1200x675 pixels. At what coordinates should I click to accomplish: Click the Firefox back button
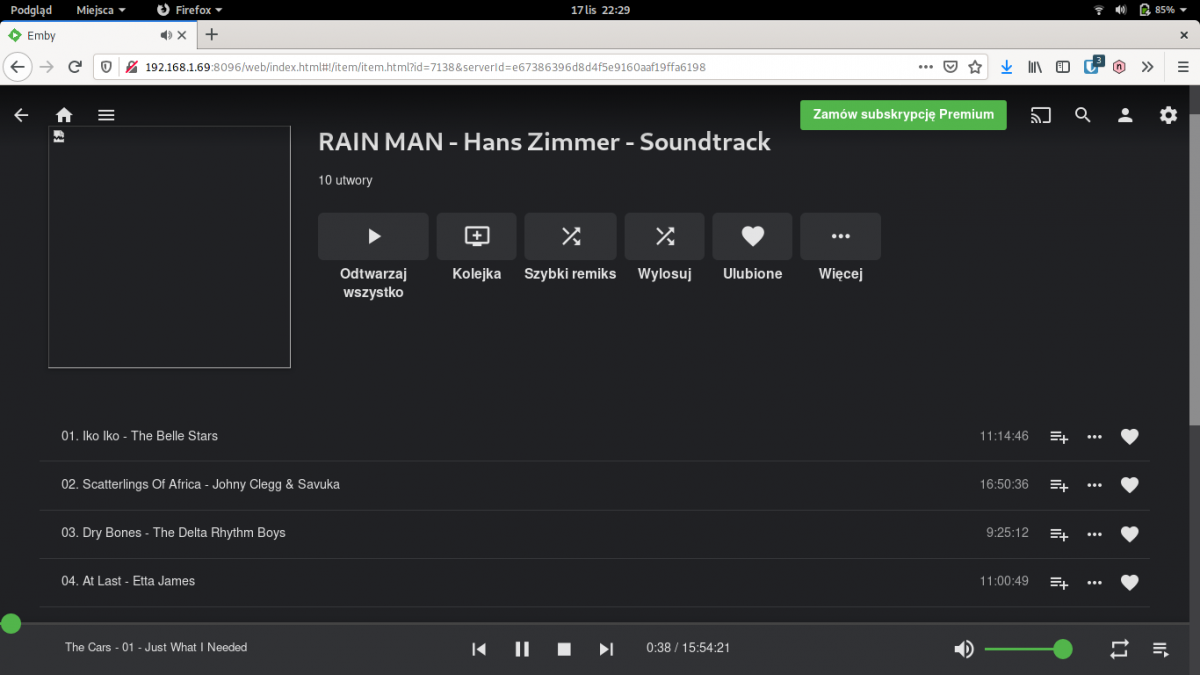point(17,67)
